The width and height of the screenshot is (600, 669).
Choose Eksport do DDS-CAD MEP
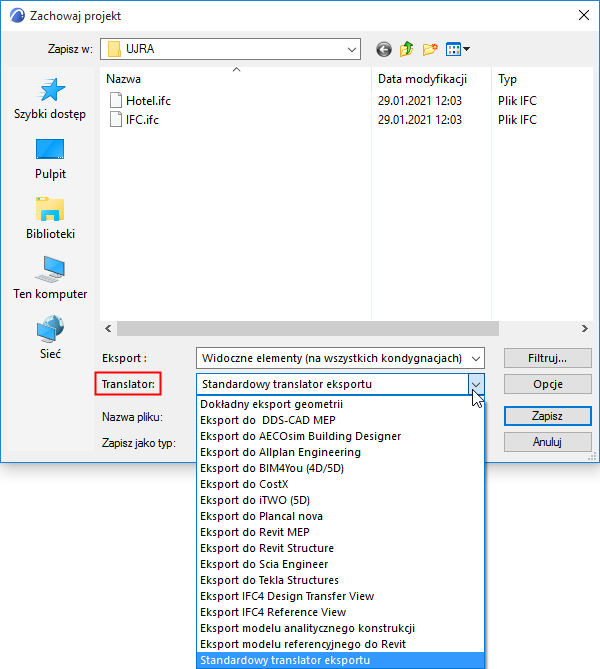(x=340, y=420)
